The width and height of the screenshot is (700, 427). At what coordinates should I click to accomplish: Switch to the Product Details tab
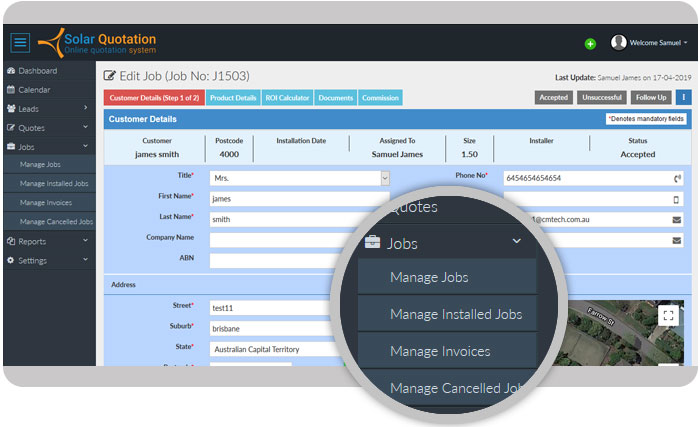click(233, 97)
